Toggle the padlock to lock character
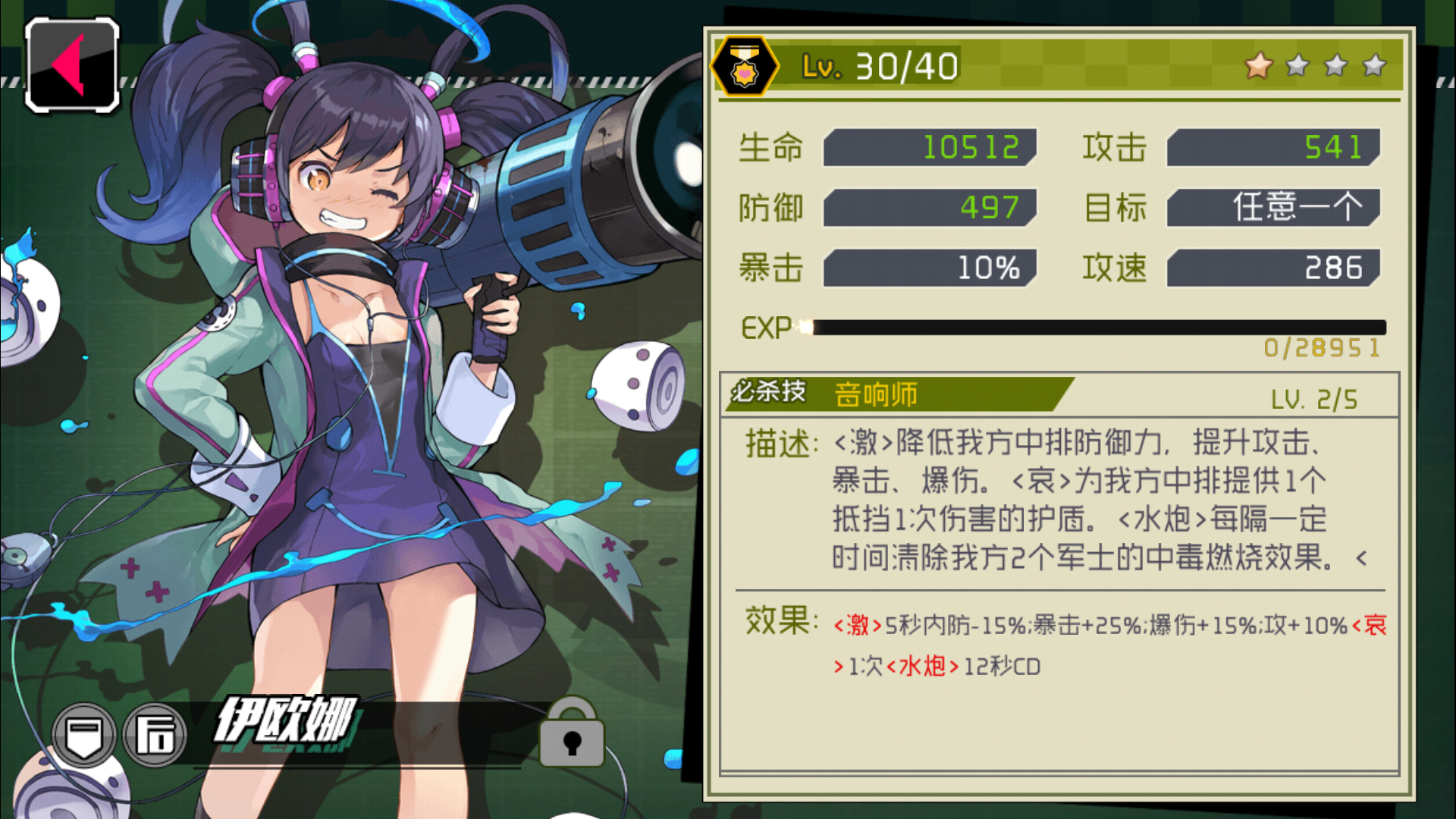1456x819 pixels. click(572, 733)
